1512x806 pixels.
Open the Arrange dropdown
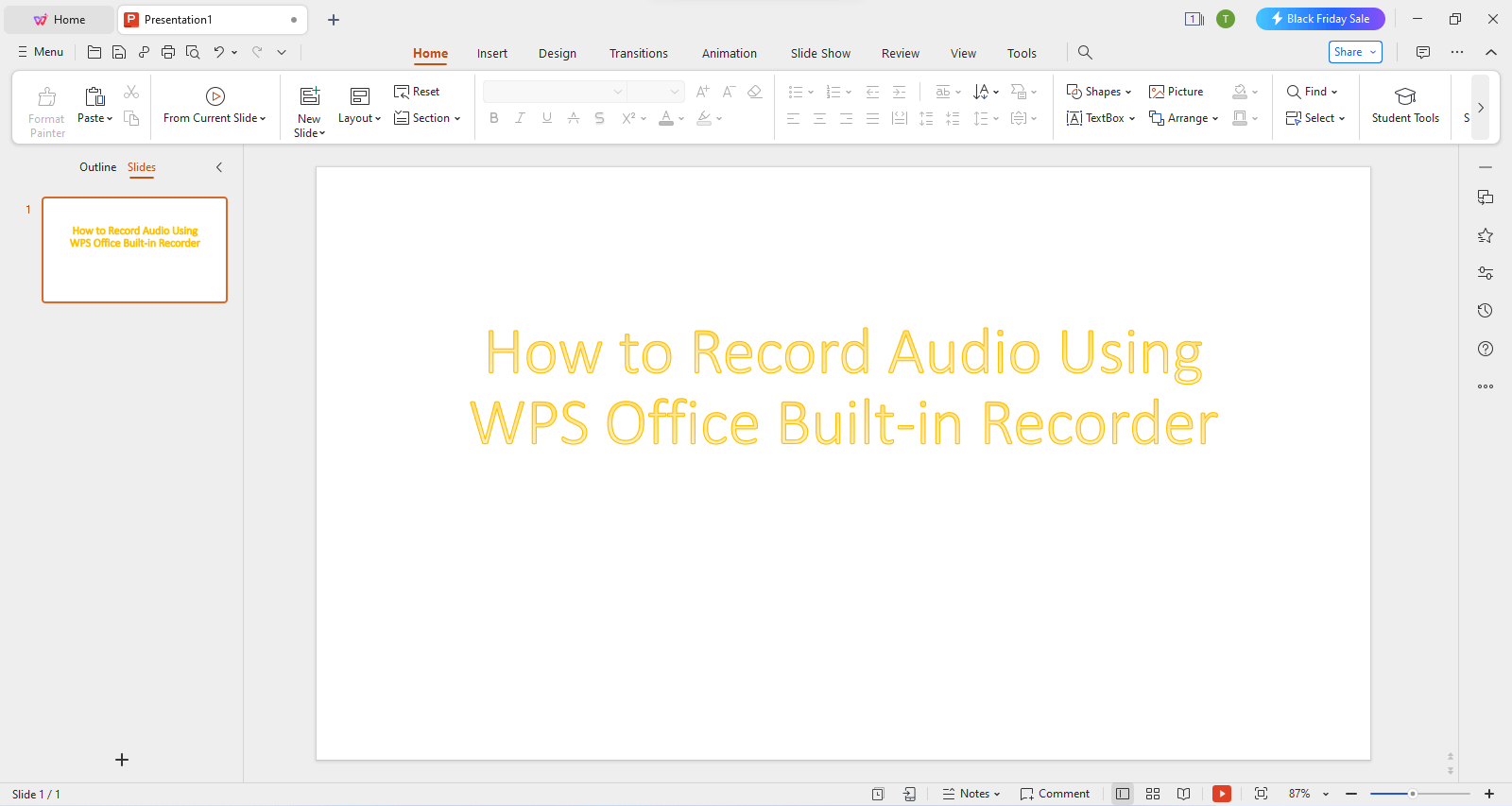coord(1183,118)
